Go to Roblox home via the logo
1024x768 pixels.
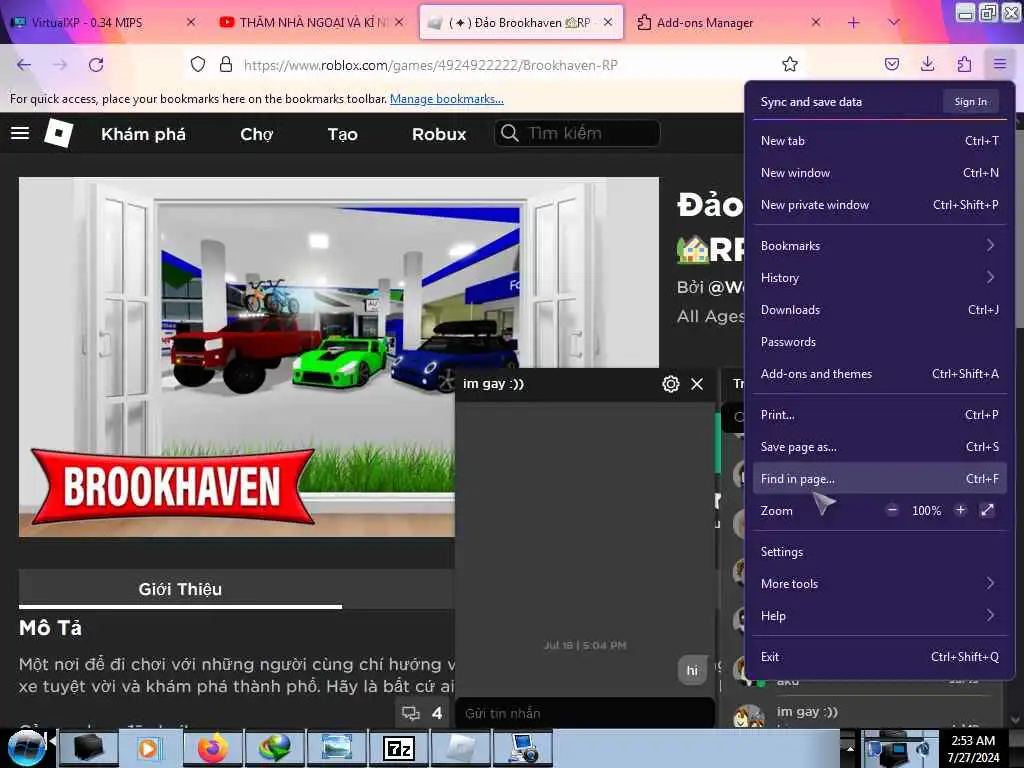[x=58, y=133]
